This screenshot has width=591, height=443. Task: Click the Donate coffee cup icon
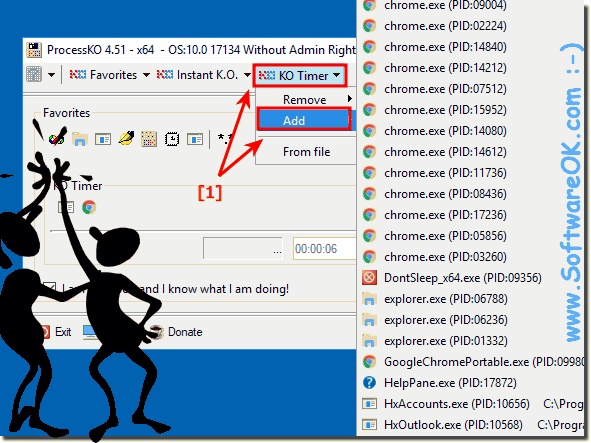point(156,332)
